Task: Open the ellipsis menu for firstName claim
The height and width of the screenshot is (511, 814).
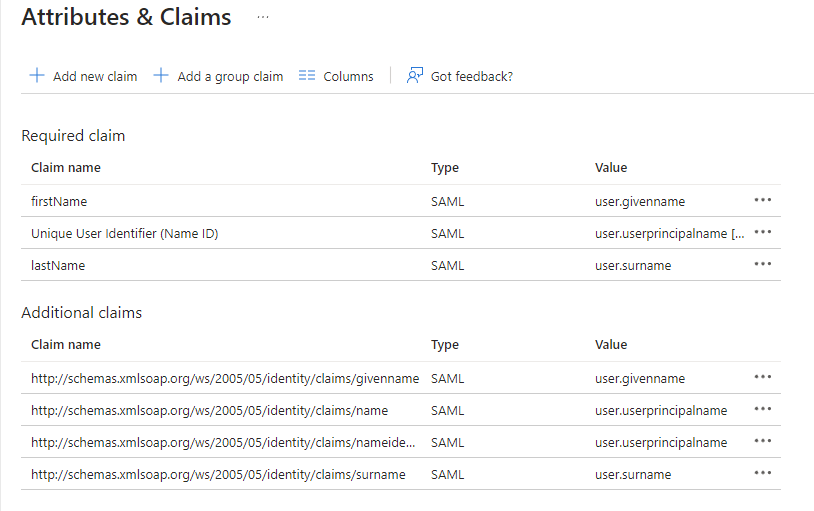Action: [x=763, y=200]
